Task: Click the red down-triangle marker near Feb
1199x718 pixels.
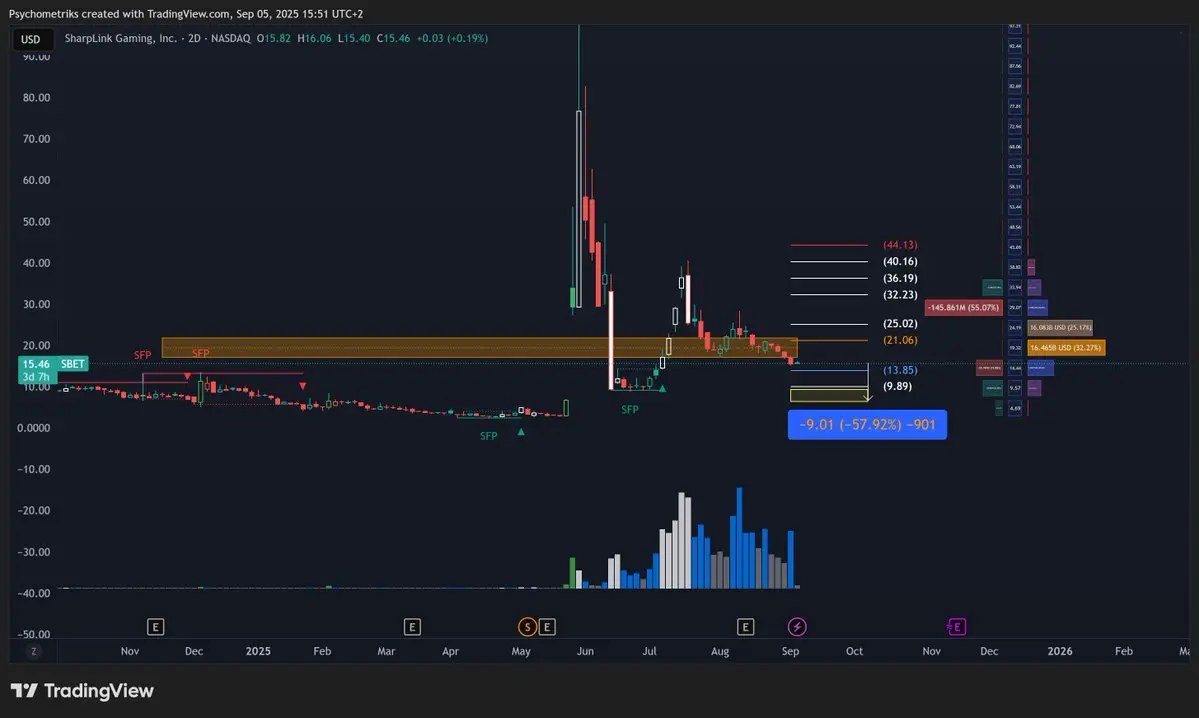Action: (303, 386)
